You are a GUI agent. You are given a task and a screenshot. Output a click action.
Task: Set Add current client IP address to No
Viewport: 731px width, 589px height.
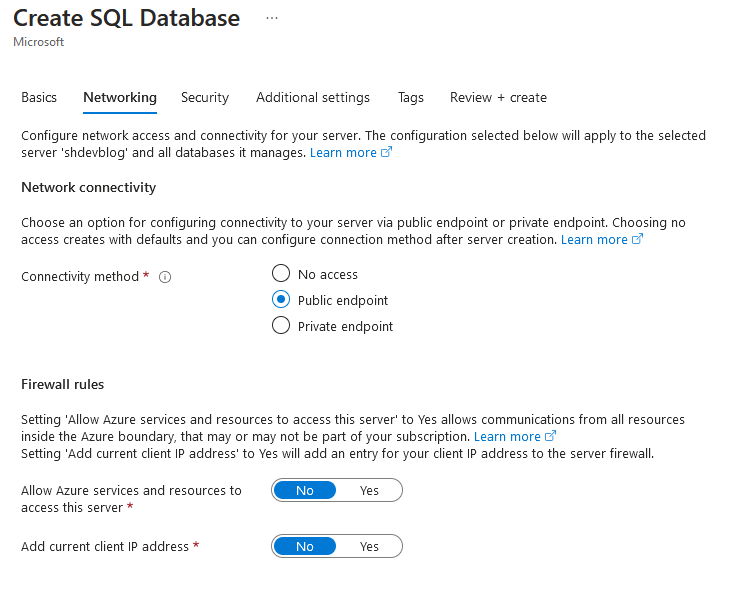tap(304, 546)
